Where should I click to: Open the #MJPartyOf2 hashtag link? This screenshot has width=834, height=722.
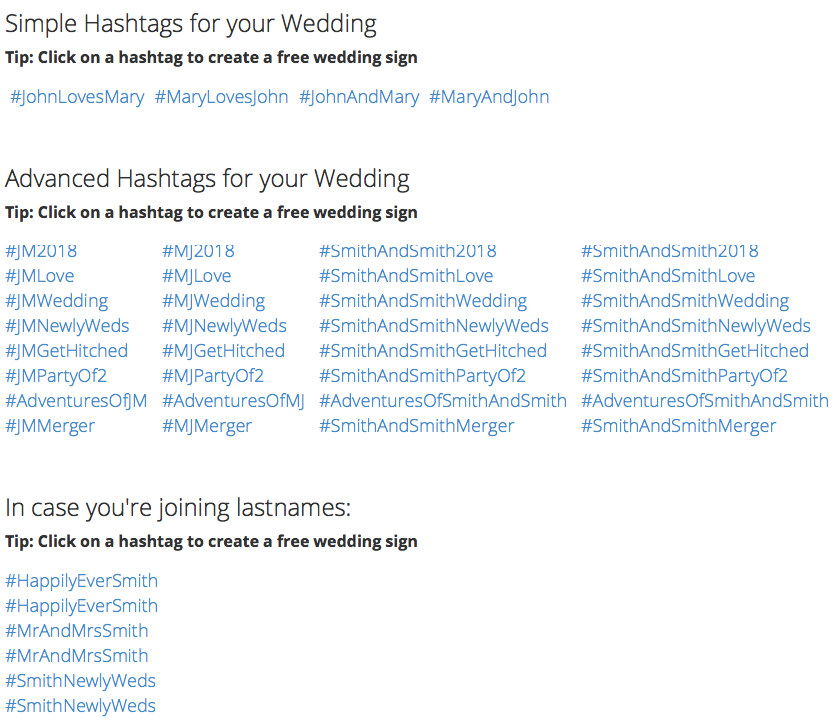pos(213,376)
